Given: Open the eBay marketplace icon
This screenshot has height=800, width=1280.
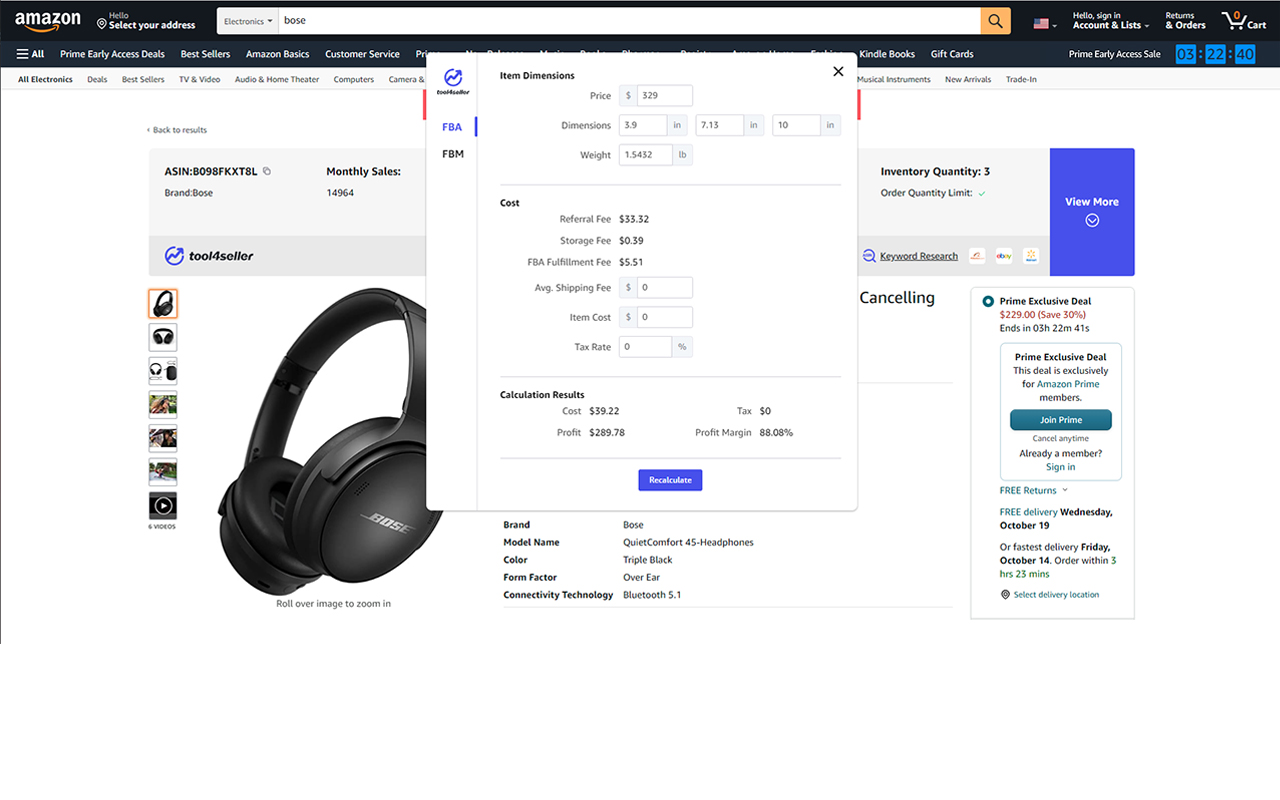Looking at the screenshot, I should point(1003,256).
